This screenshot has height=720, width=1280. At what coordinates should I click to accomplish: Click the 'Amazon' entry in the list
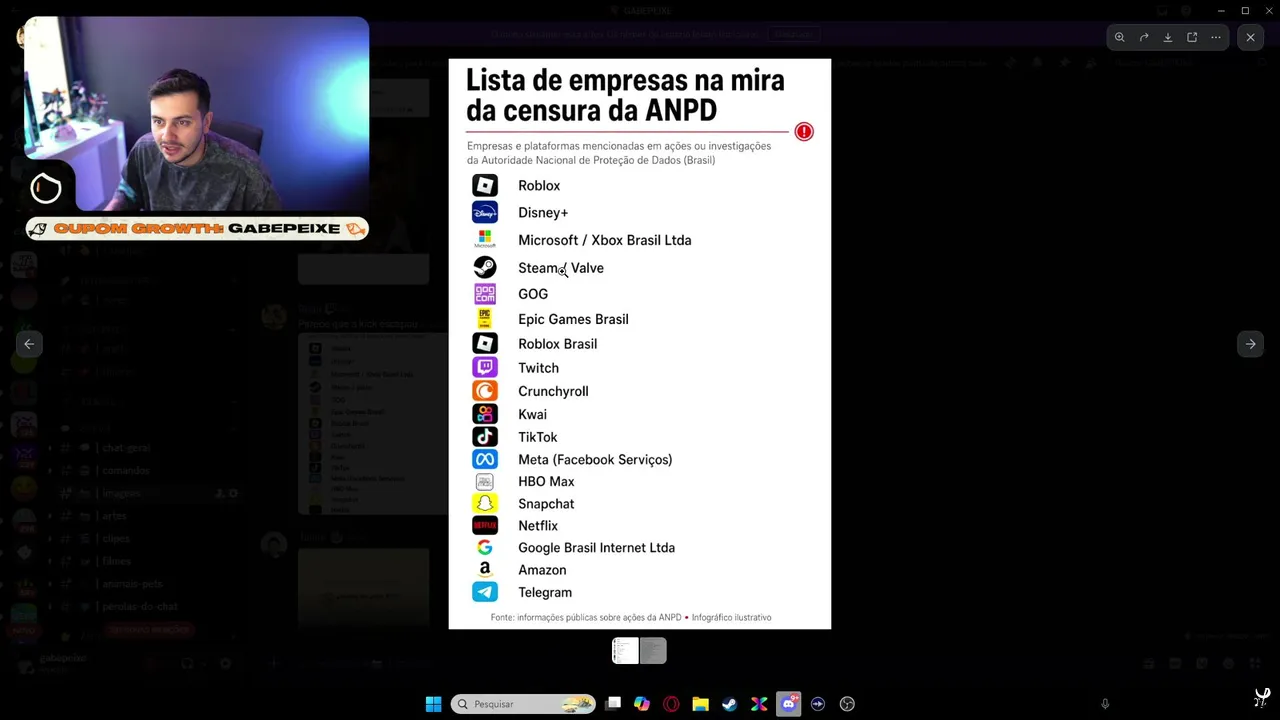coord(542,570)
